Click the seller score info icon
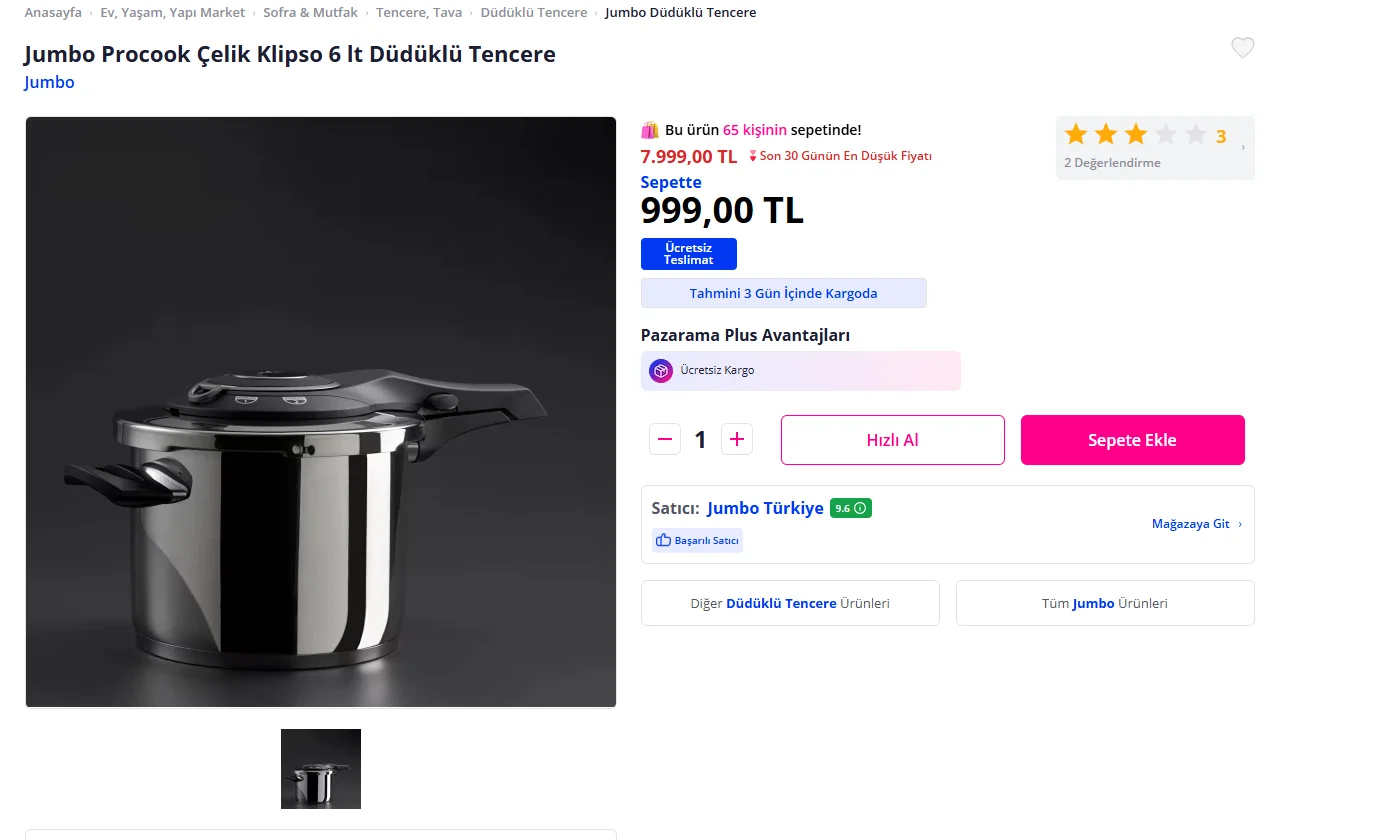Viewport: 1390px width, 840px height. (860, 508)
